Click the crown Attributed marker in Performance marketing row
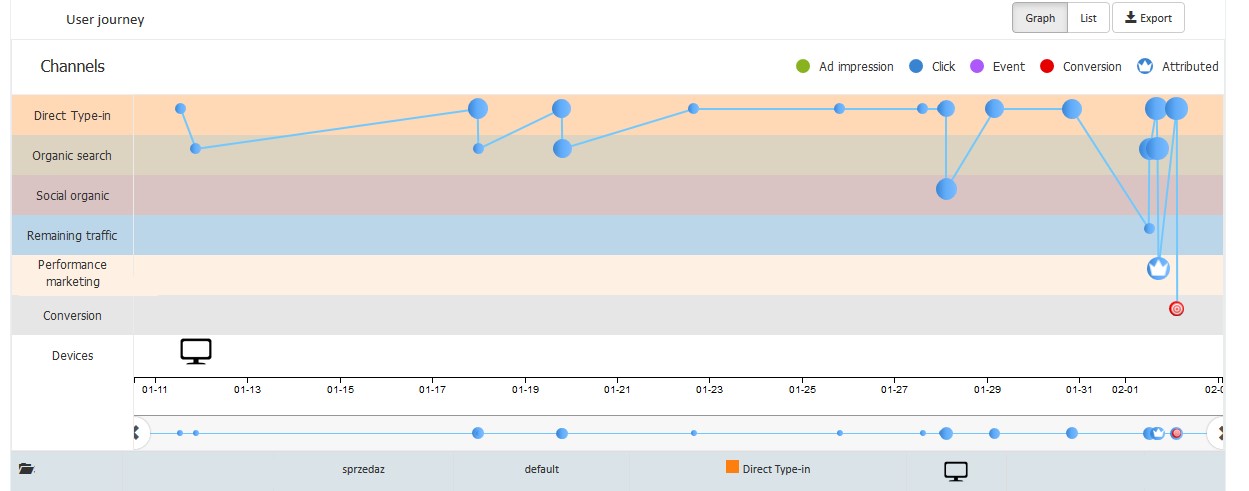This screenshot has width=1249, height=491. tap(1158, 268)
